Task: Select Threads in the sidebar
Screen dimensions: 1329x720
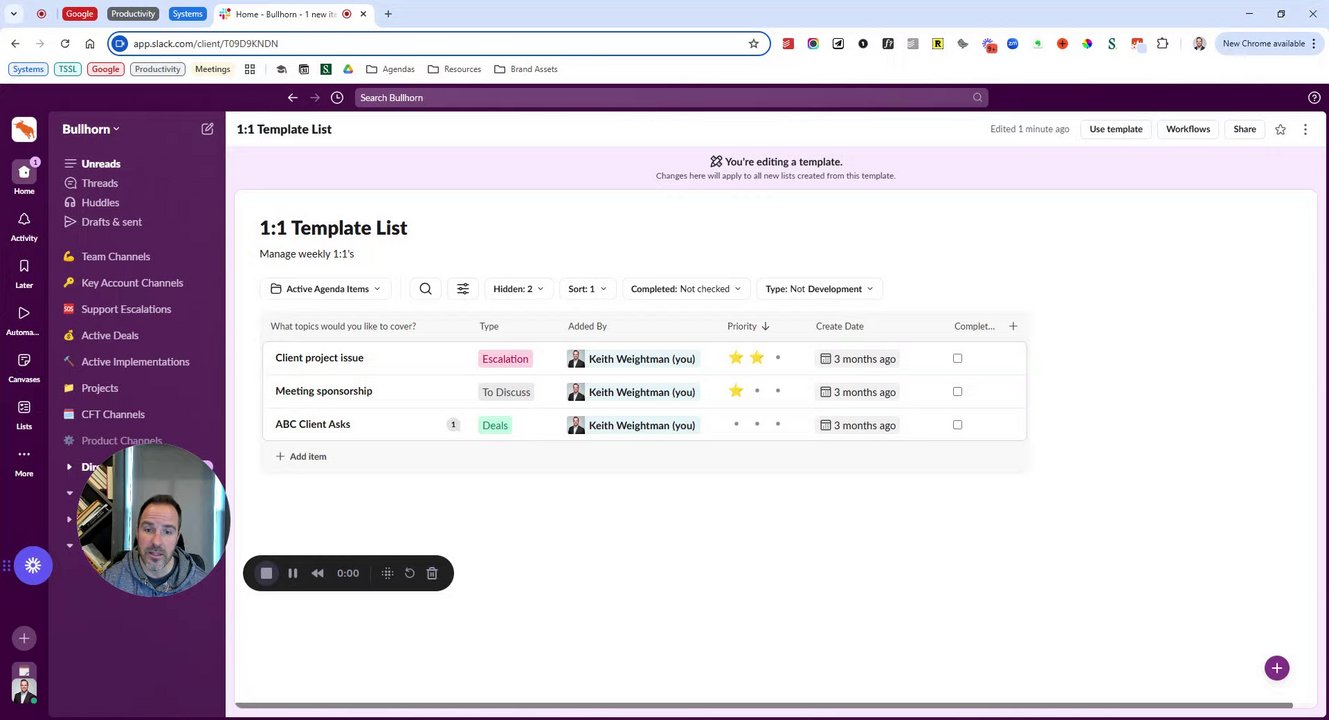Action: (x=99, y=183)
